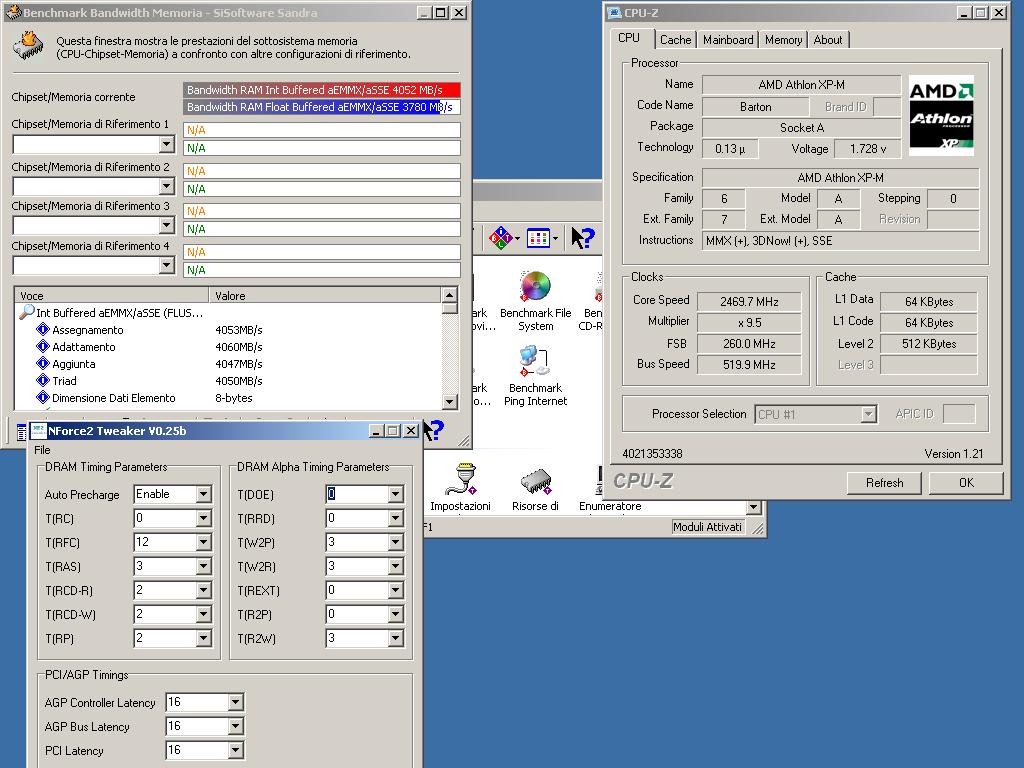Click the magnifier icon beside Int Buffered row
Image resolution: width=1024 pixels, height=768 pixels.
(x=27, y=312)
